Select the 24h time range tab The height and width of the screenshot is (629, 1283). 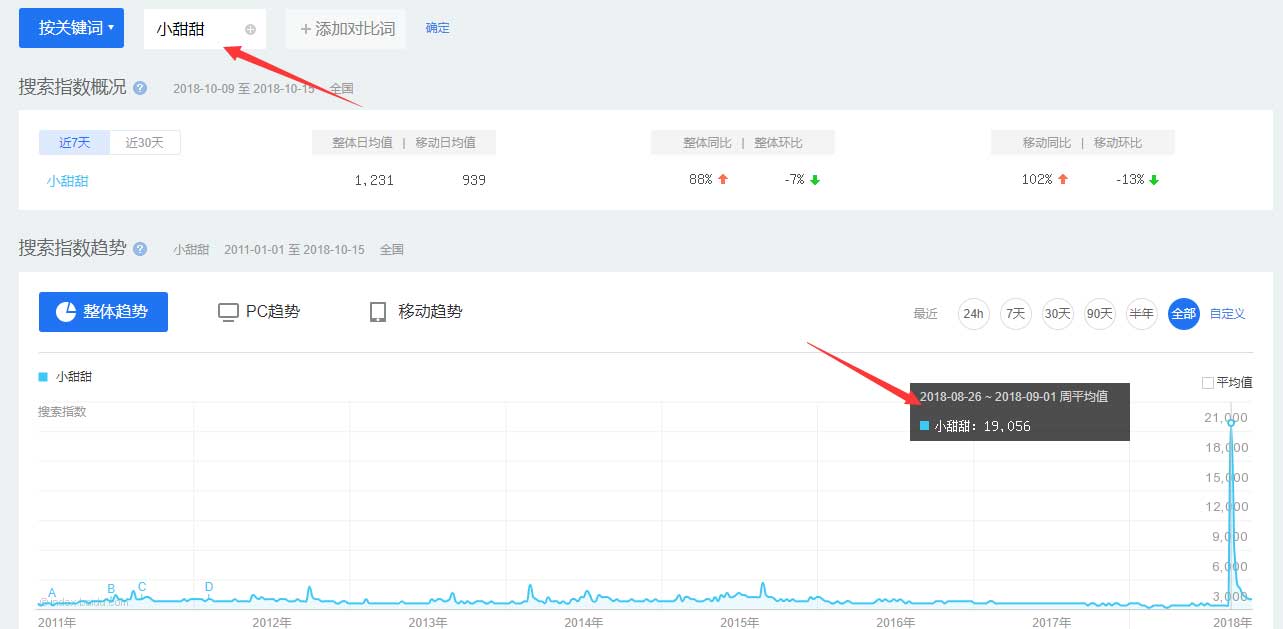coord(973,313)
